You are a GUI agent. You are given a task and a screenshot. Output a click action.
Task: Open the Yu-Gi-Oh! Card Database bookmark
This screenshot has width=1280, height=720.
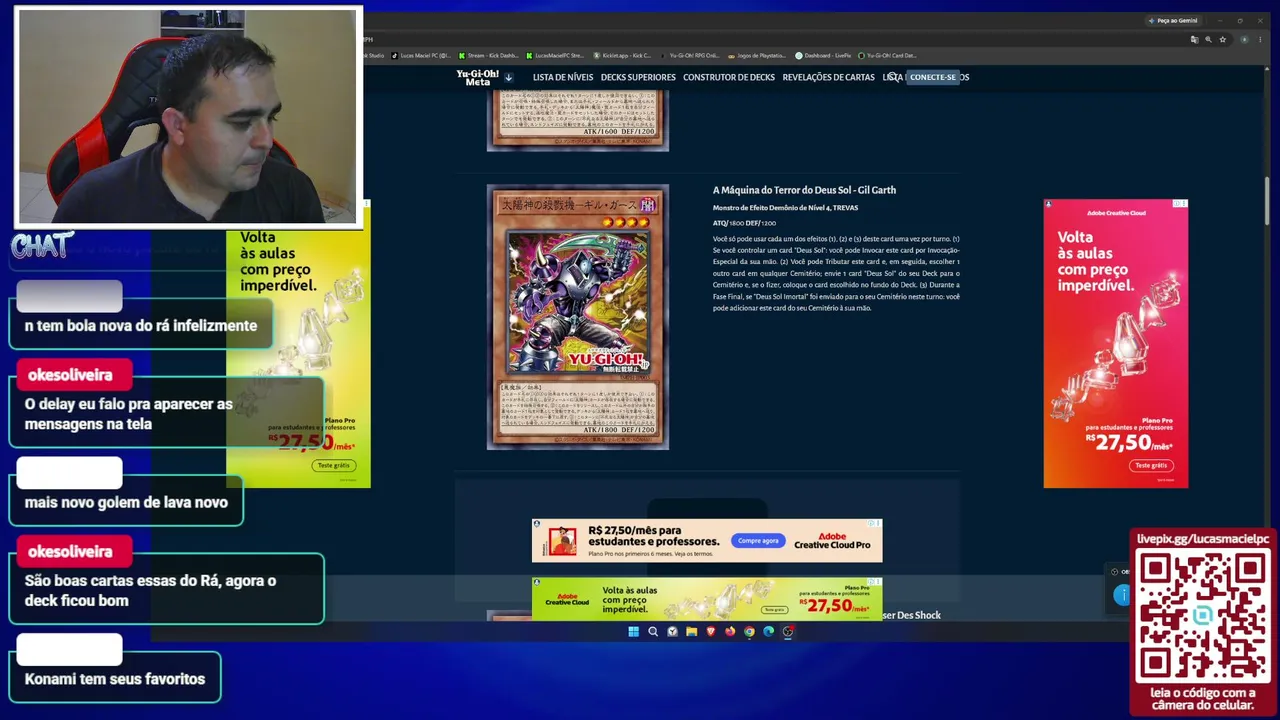coord(888,55)
